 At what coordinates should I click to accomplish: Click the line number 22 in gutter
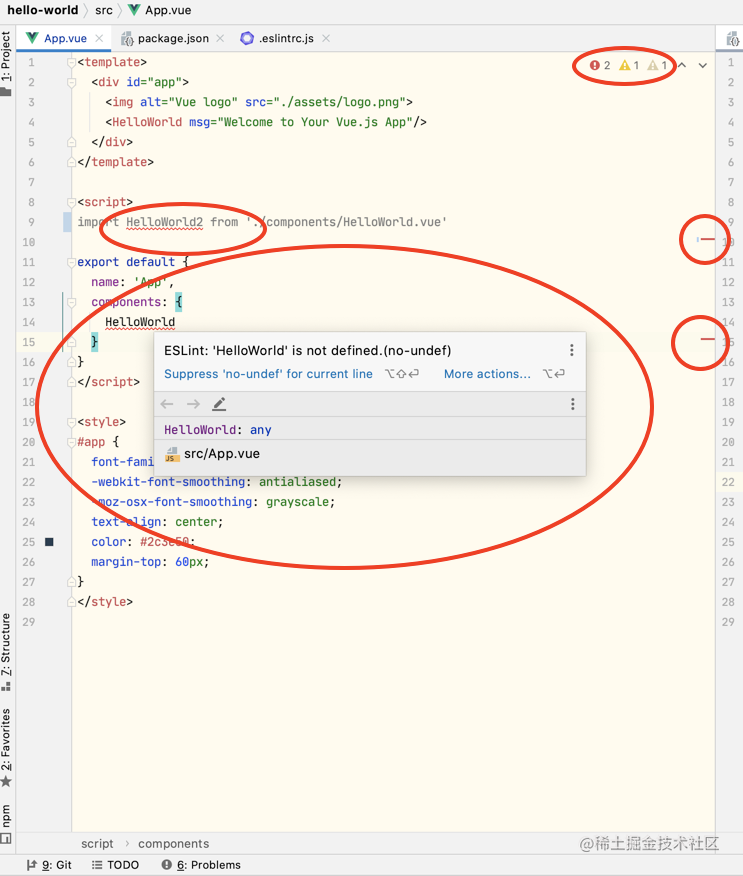tap(28, 482)
